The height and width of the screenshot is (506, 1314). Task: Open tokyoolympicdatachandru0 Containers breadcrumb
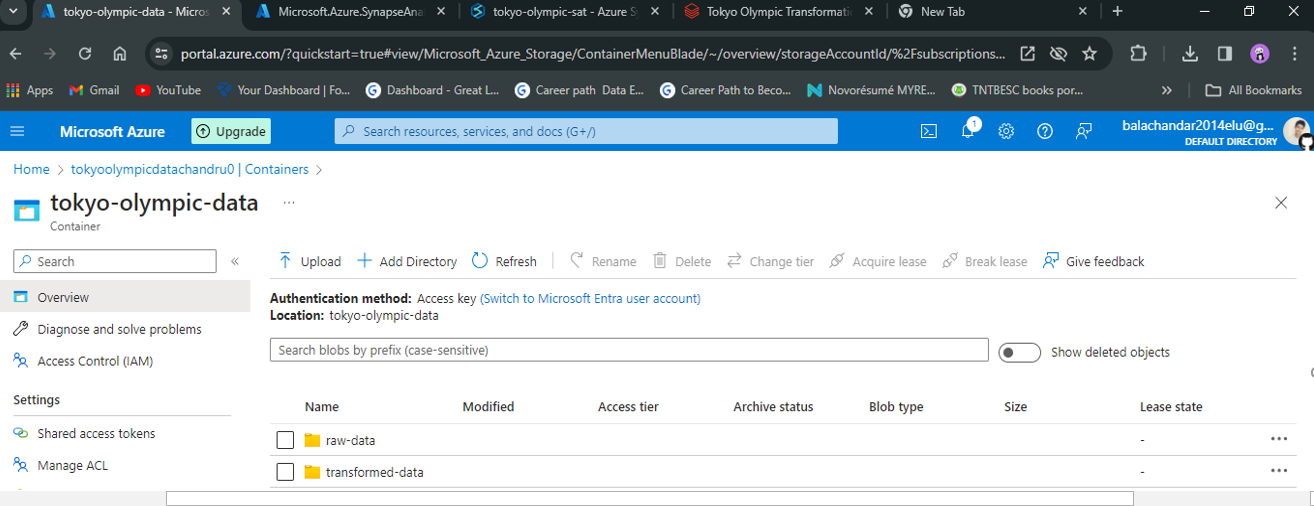click(x=190, y=169)
